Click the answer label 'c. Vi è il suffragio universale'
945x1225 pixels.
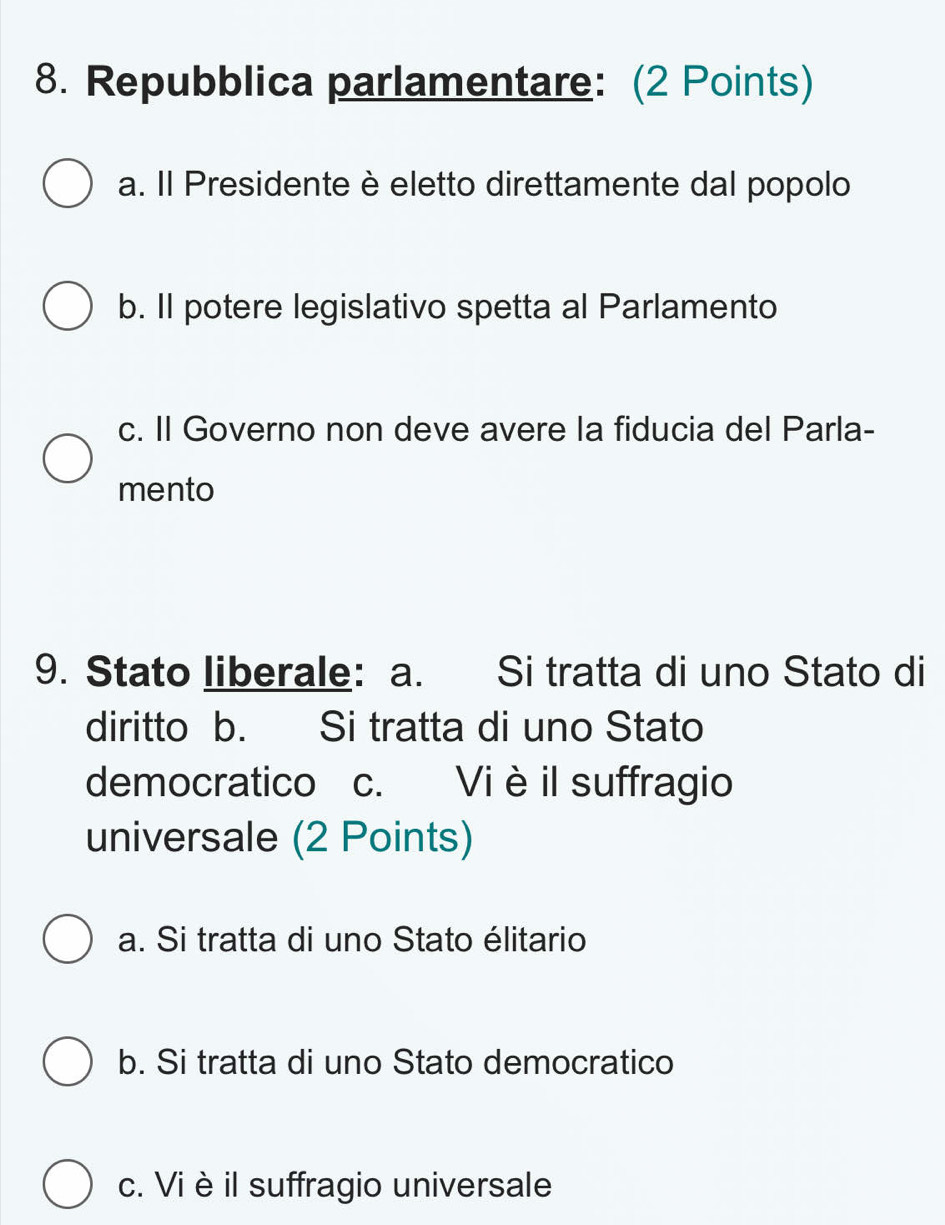(334, 1185)
